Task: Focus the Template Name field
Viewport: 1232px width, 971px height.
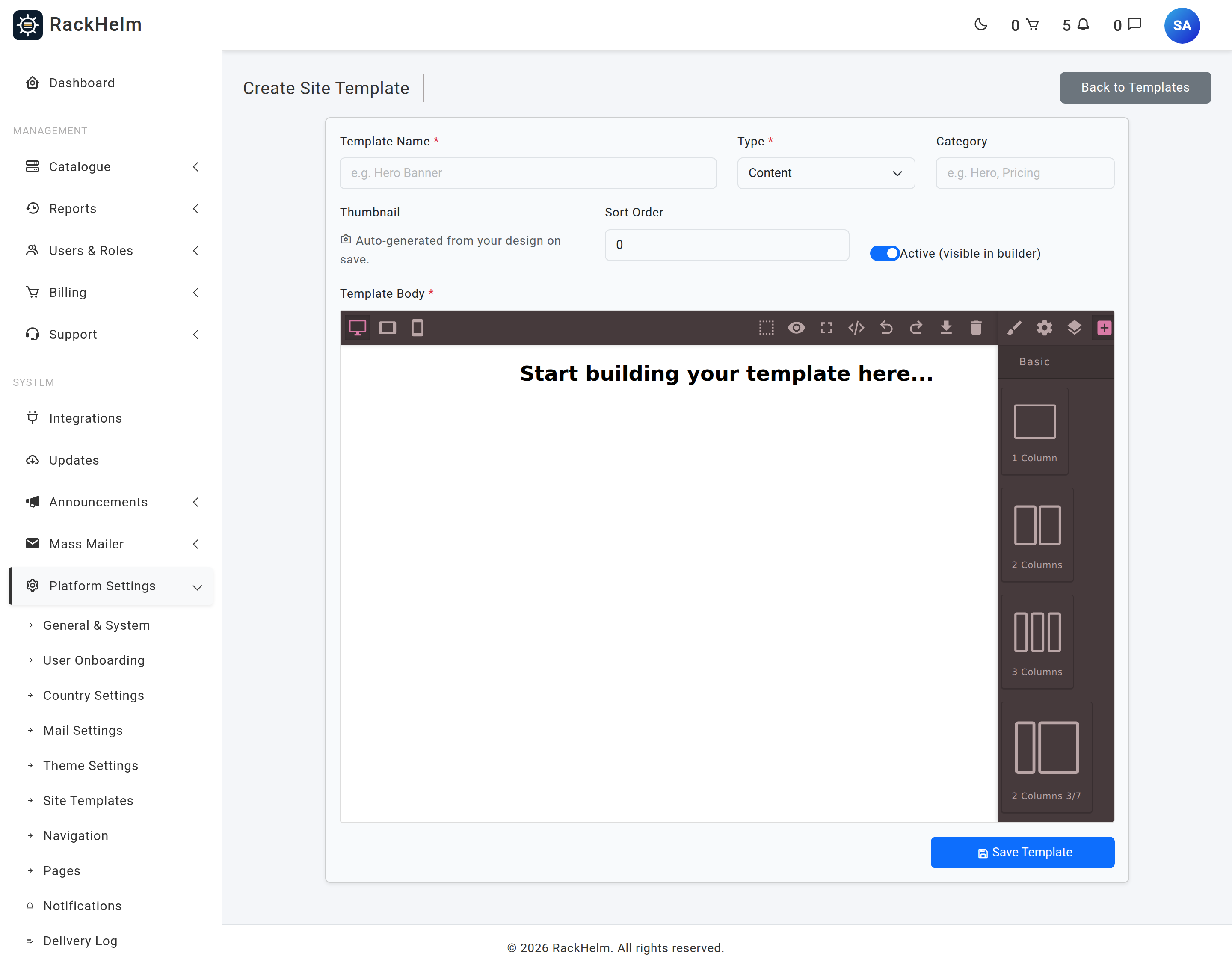Action: pos(528,173)
